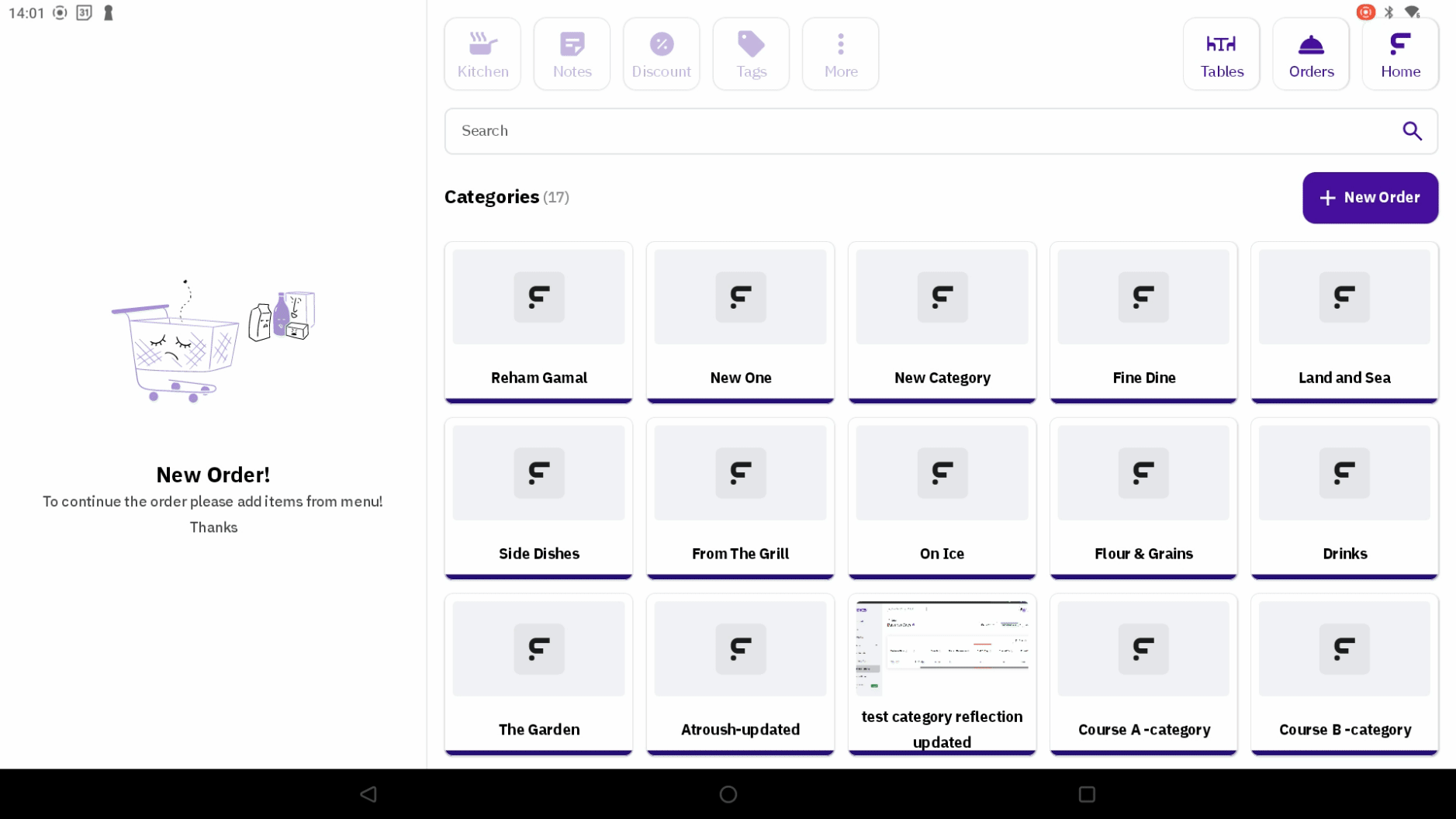Open the Course A -category tile
This screenshot has height=819, width=1456.
(x=1143, y=674)
